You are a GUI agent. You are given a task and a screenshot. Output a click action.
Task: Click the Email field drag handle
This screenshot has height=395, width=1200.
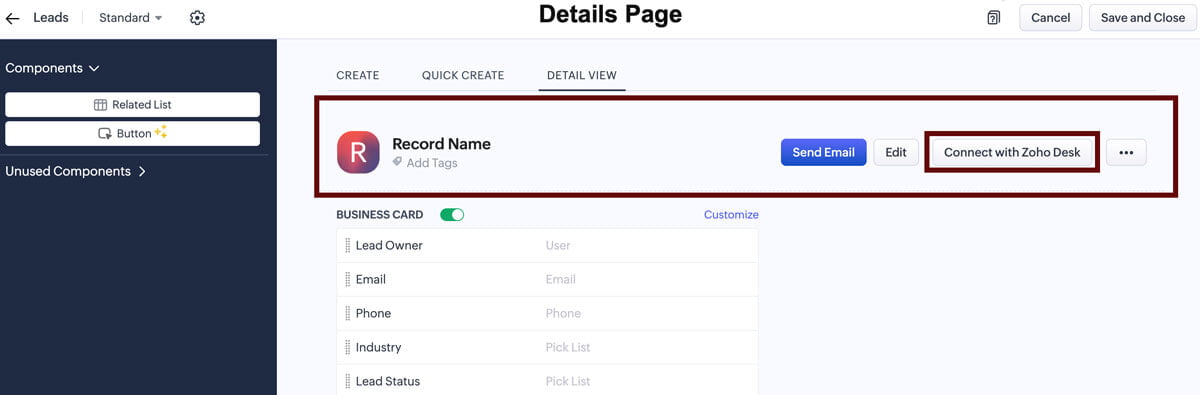tap(347, 280)
